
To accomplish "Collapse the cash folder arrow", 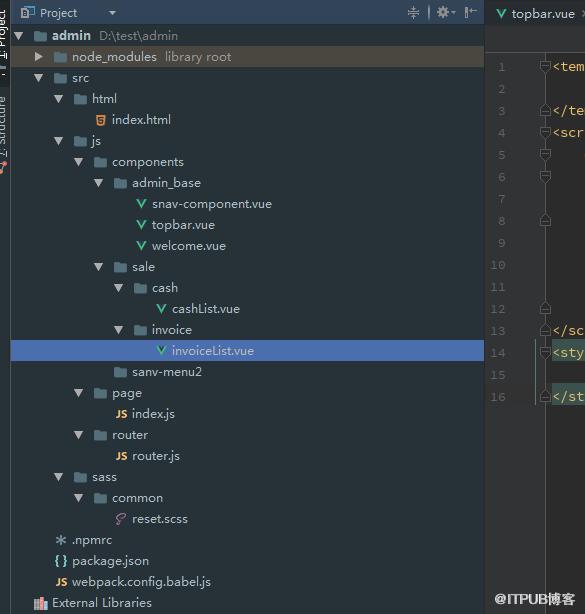I will pos(118,288).
